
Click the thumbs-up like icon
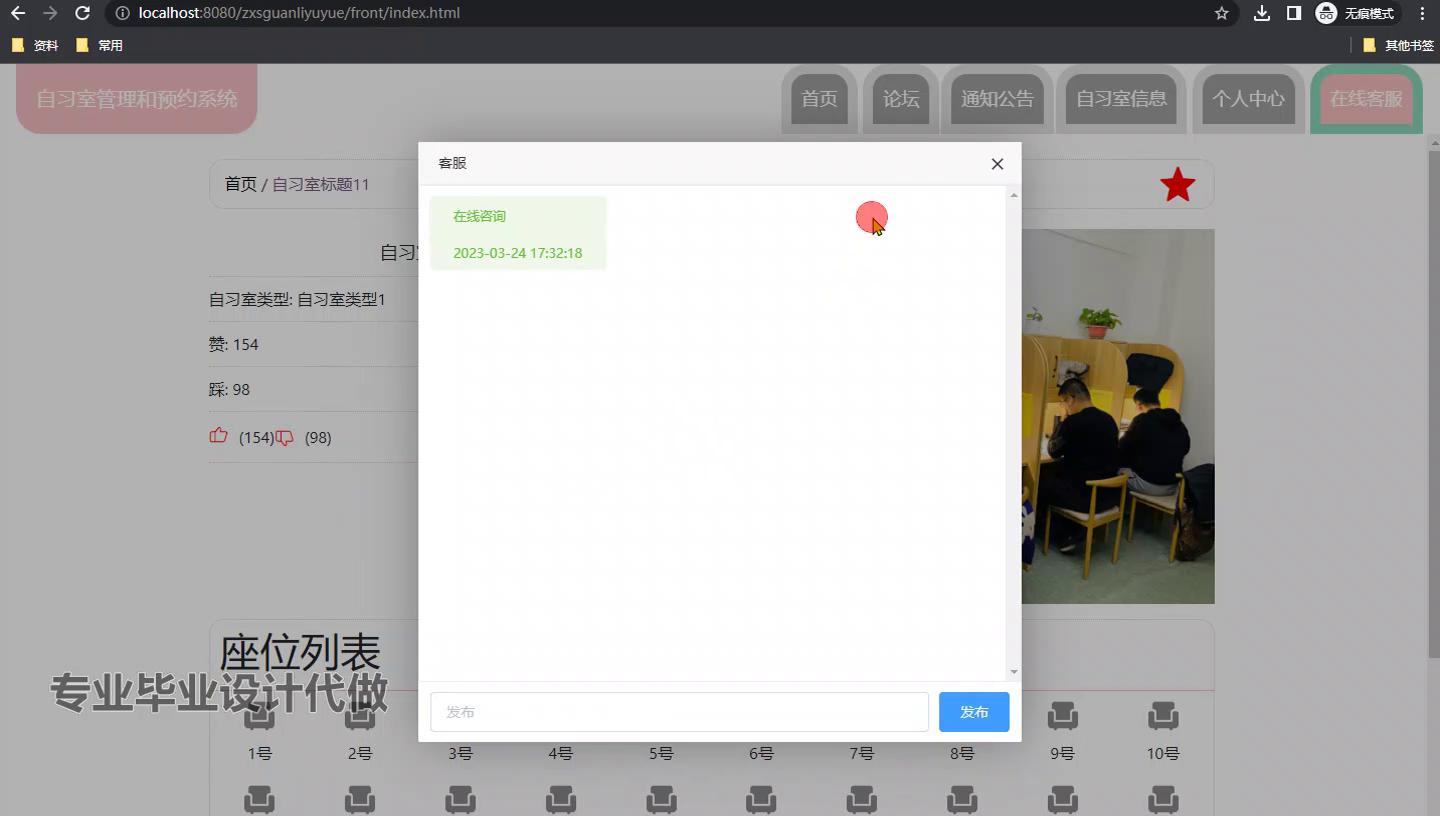coord(218,436)
